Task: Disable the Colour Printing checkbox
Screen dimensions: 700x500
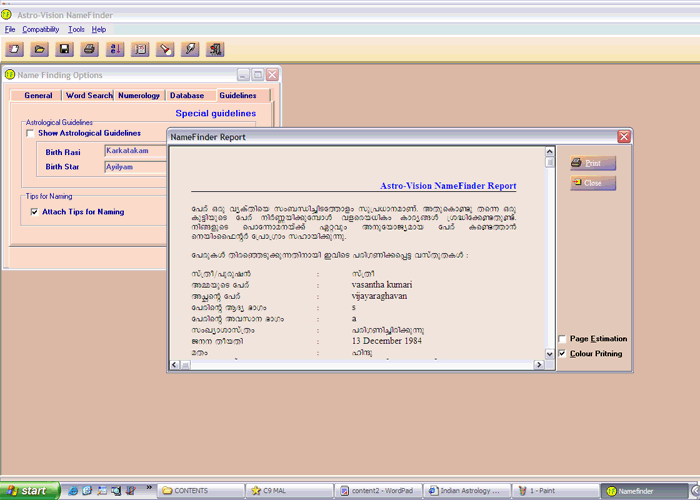Action: click(562, 354)
